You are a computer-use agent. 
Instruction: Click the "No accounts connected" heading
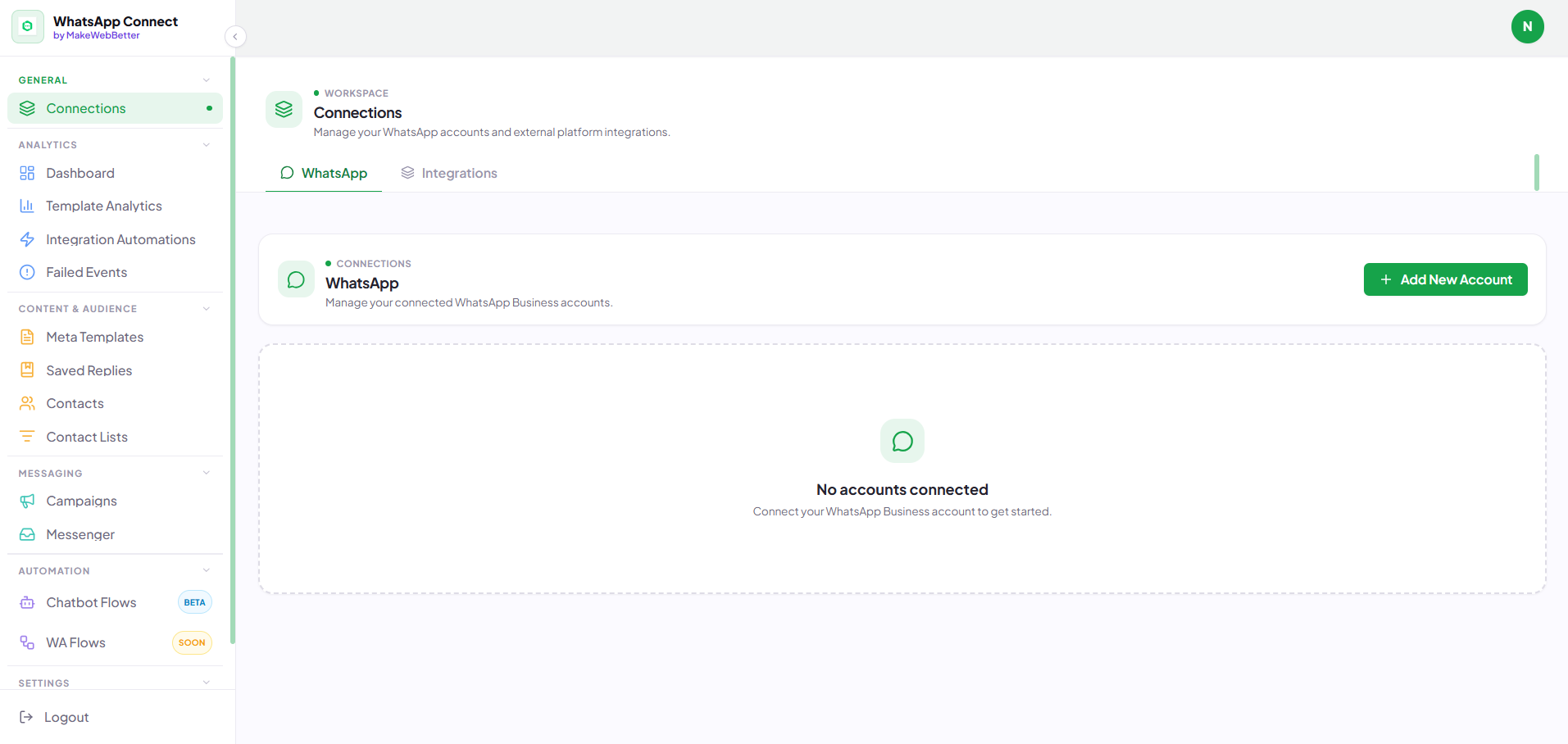[902, 489]
